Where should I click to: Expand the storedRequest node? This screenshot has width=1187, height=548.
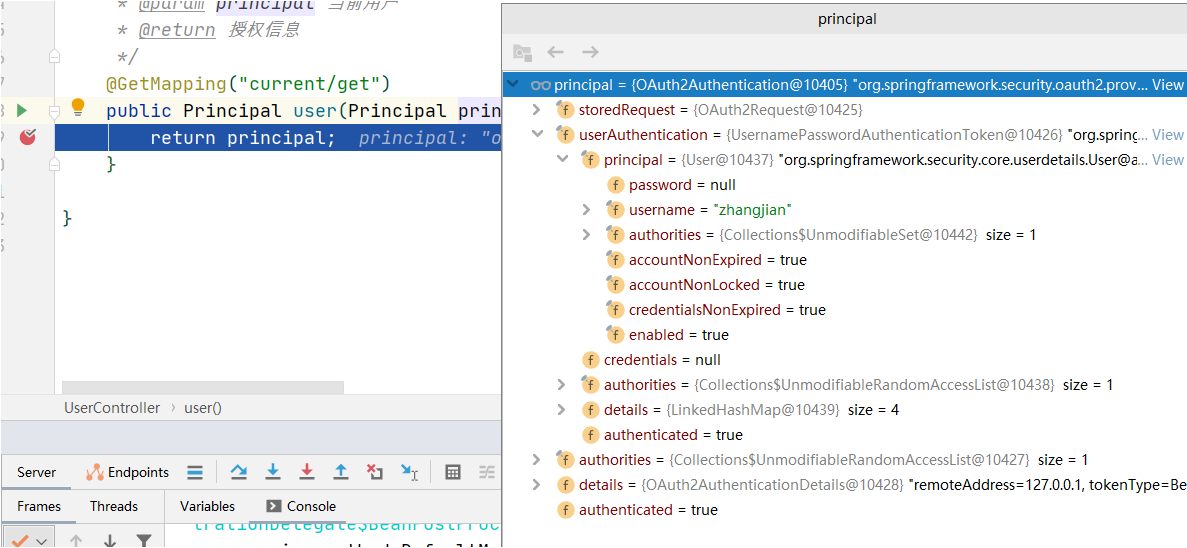tap(537, 110)
